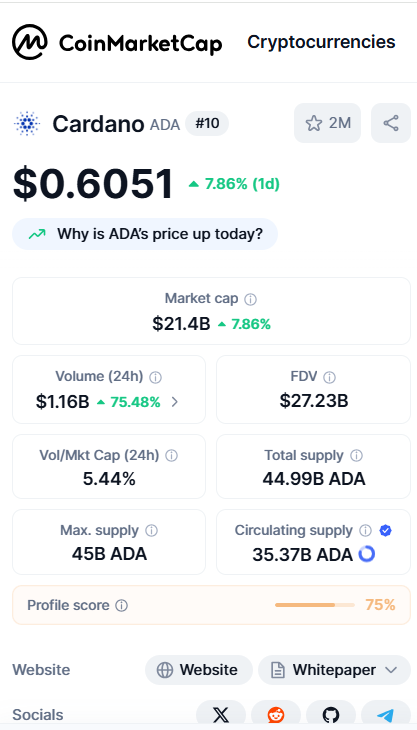Click the Market cap info icon
The image size is (417, 730).
(x=250, y=299)
